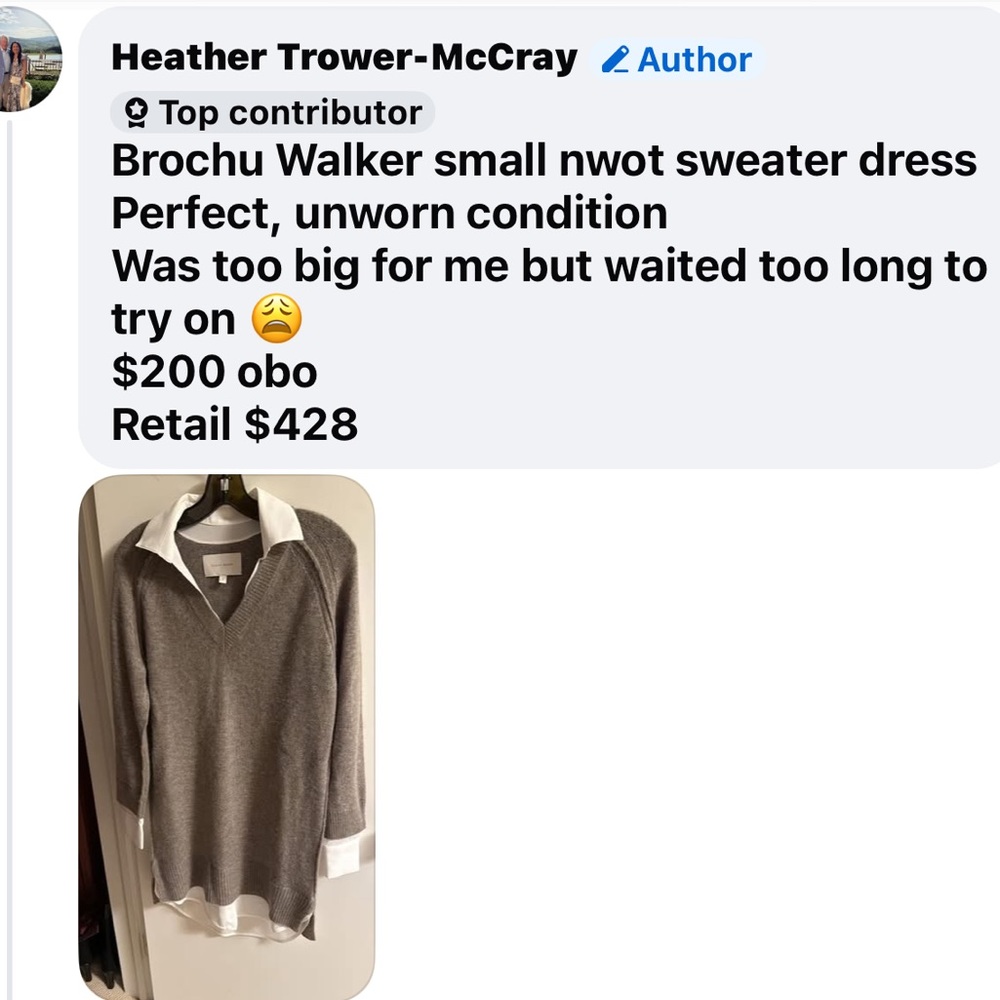This screenshot has height=1000, width=1000.
Task: Click the 'Perfect, unworn condition' line
Action: click(390, 214)
